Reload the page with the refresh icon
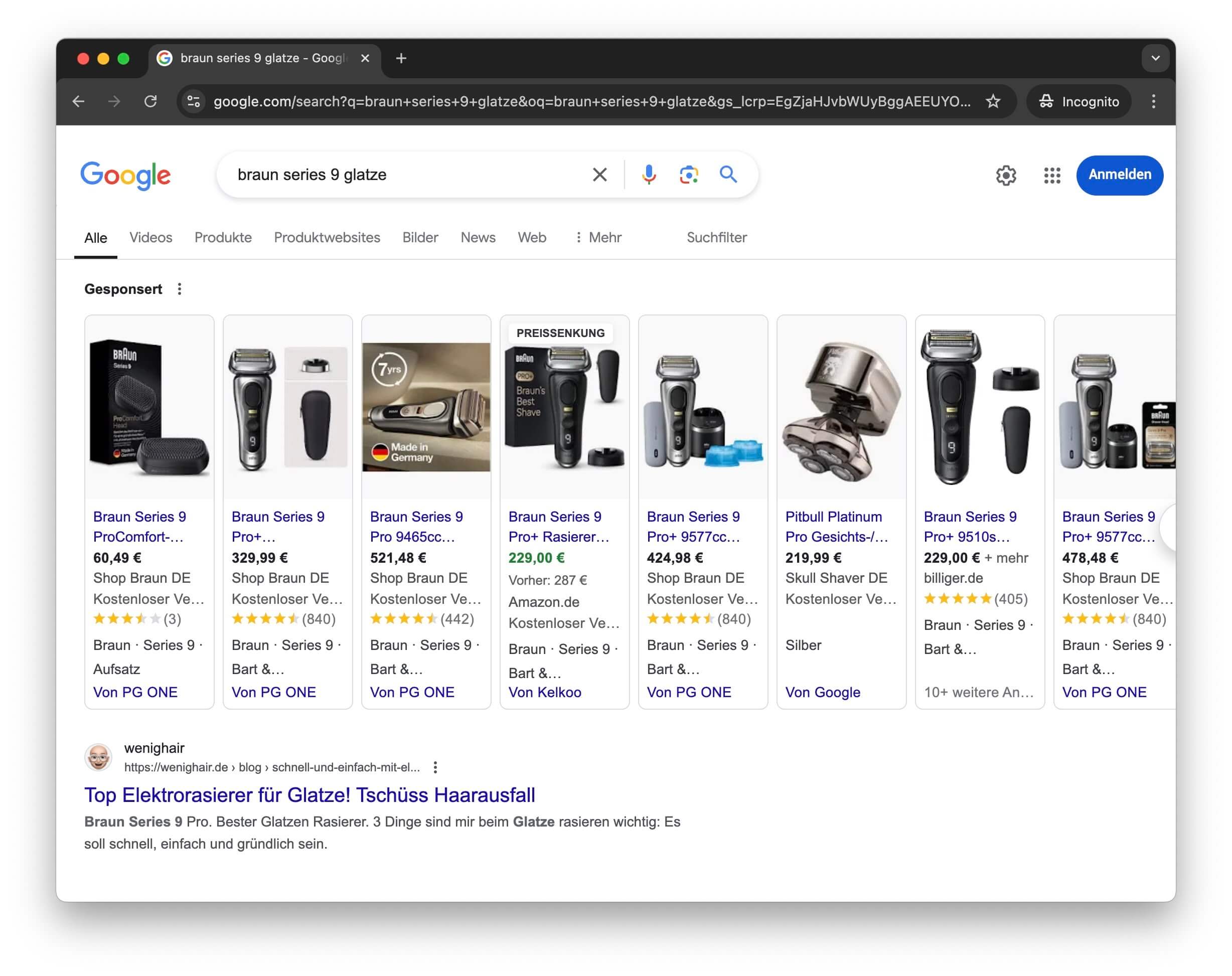The height and width of the screenshot is (976, 1232). pyautogui.click(x=151, y=101)
